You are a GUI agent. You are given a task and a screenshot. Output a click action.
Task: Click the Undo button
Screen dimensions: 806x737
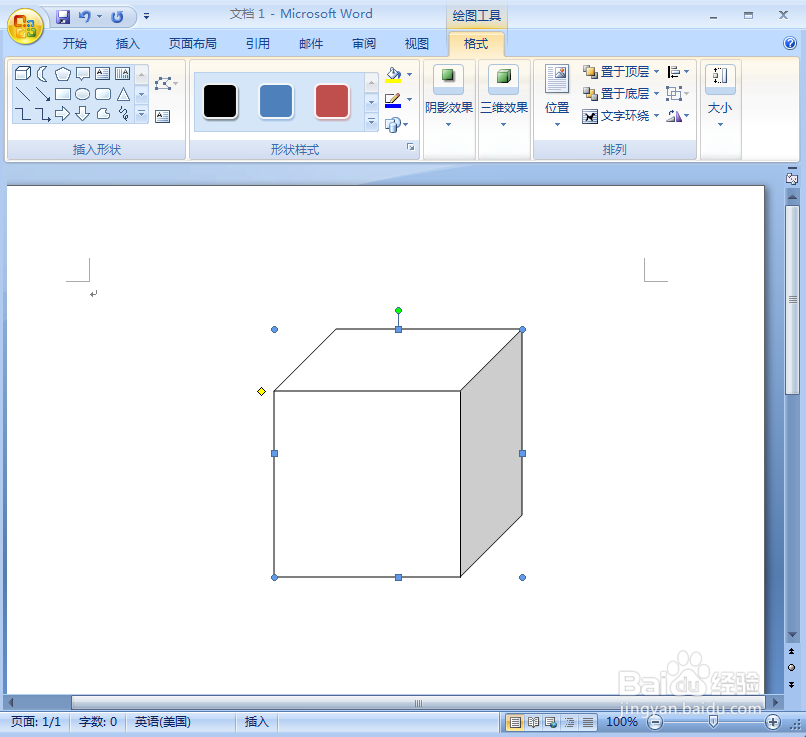(x=84, y=17)
